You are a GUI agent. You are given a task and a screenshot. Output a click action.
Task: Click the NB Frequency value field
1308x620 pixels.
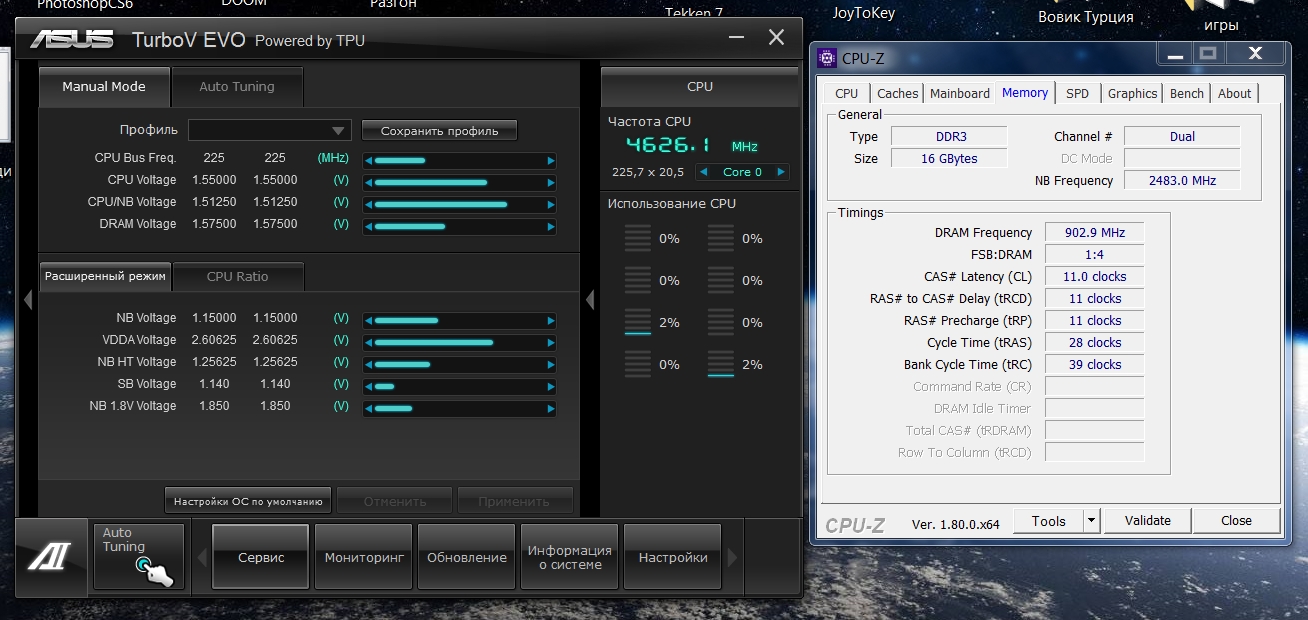[x=1182, y=181]
